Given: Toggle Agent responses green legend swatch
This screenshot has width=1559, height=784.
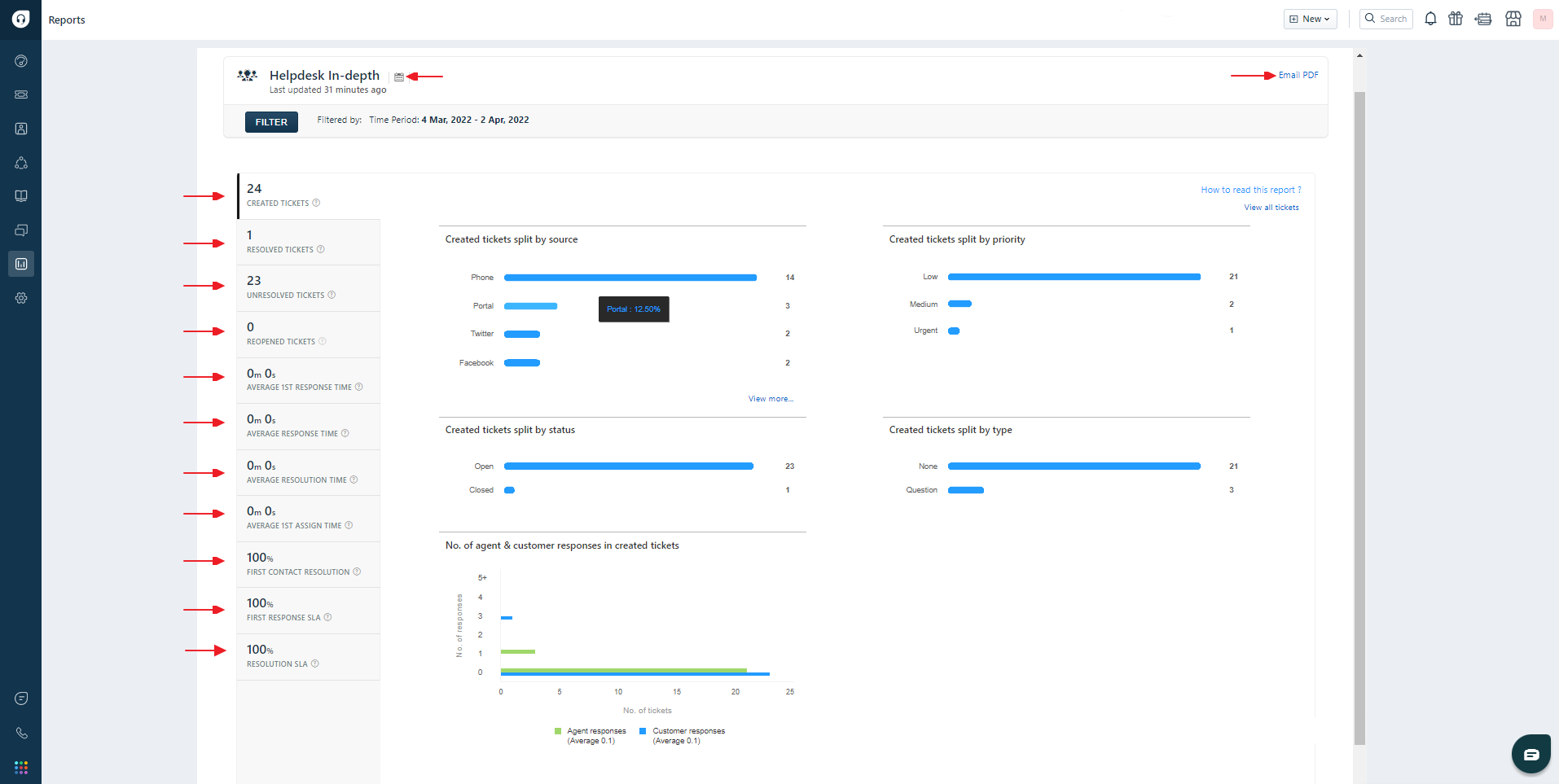Looking at the screenshot, I should pyautogui.click(x=558, y=731).
